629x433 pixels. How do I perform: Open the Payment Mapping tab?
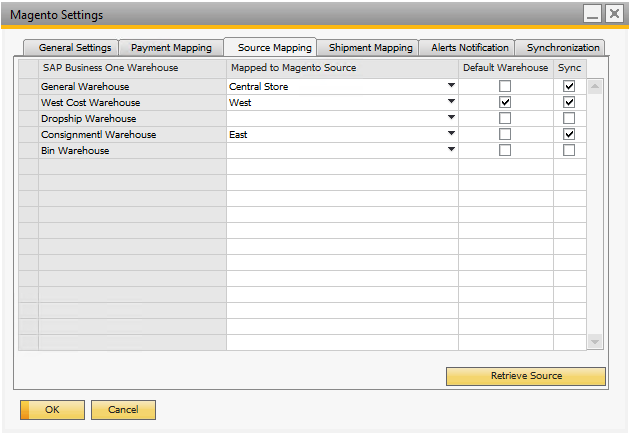coord(171,47)
